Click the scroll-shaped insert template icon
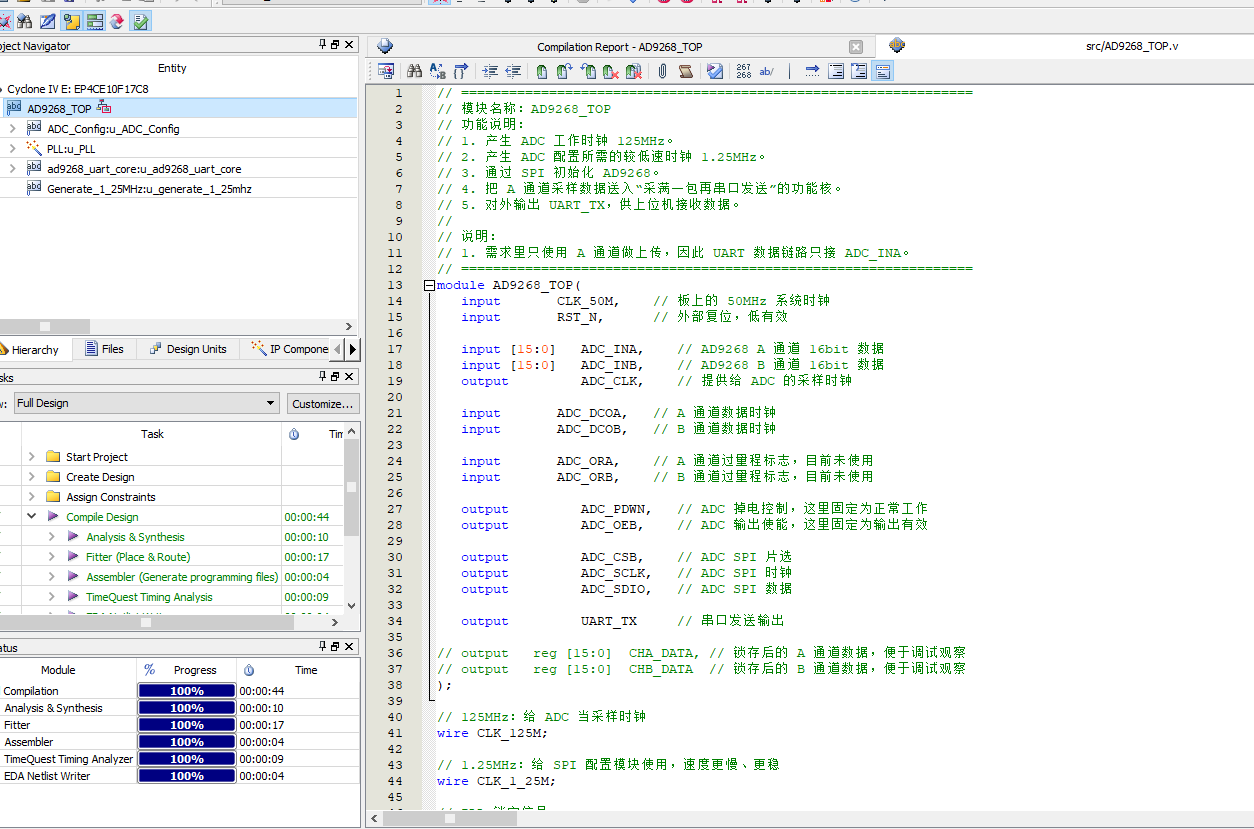Screen dimensions: 1254x829 click(x=686, y=71)
